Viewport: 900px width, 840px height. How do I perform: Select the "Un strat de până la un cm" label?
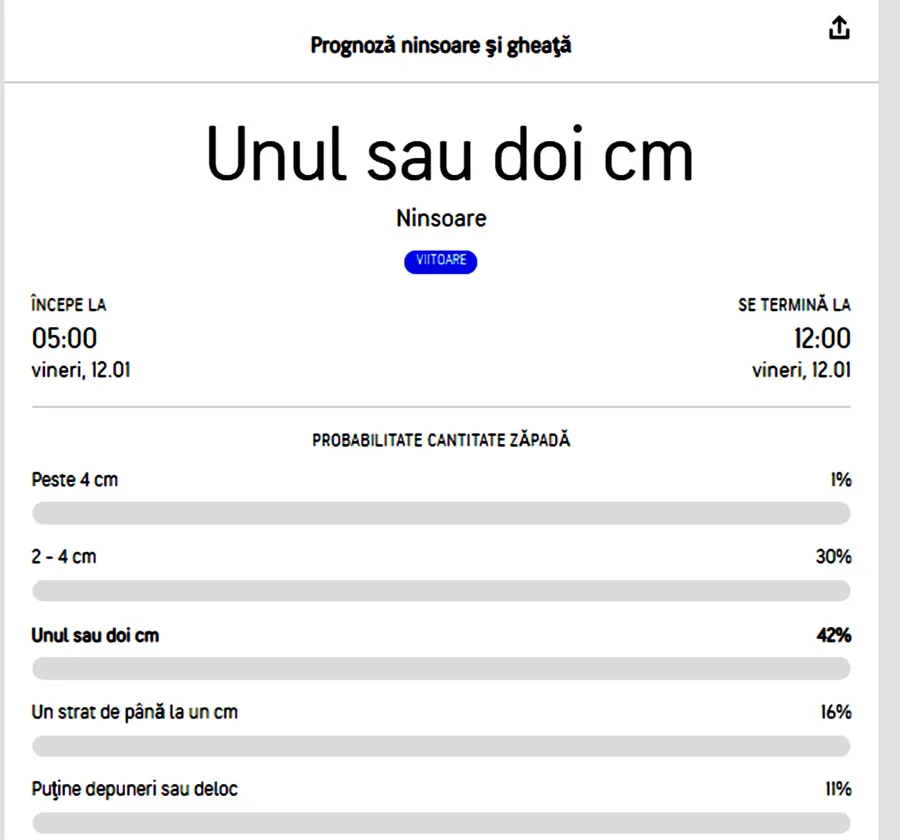tap(135, 712)
